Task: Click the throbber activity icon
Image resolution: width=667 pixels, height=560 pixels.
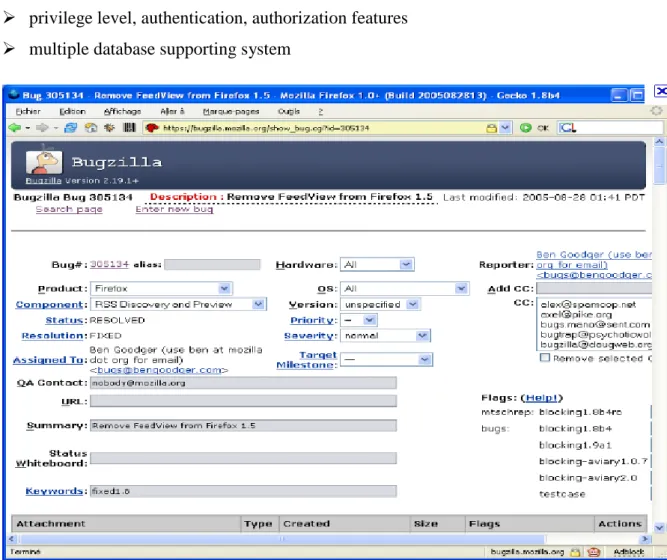Action: coord(656,111)
